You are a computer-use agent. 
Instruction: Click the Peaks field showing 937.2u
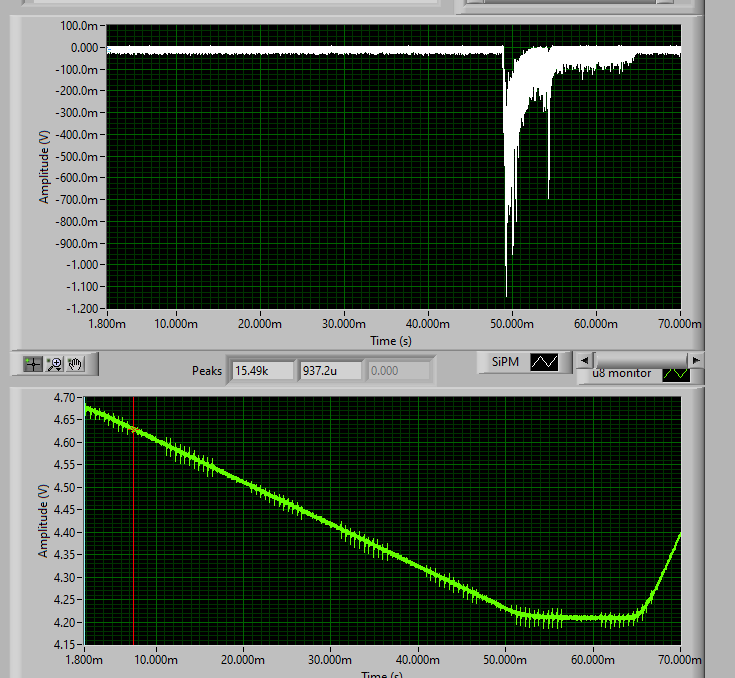(330, 371)
